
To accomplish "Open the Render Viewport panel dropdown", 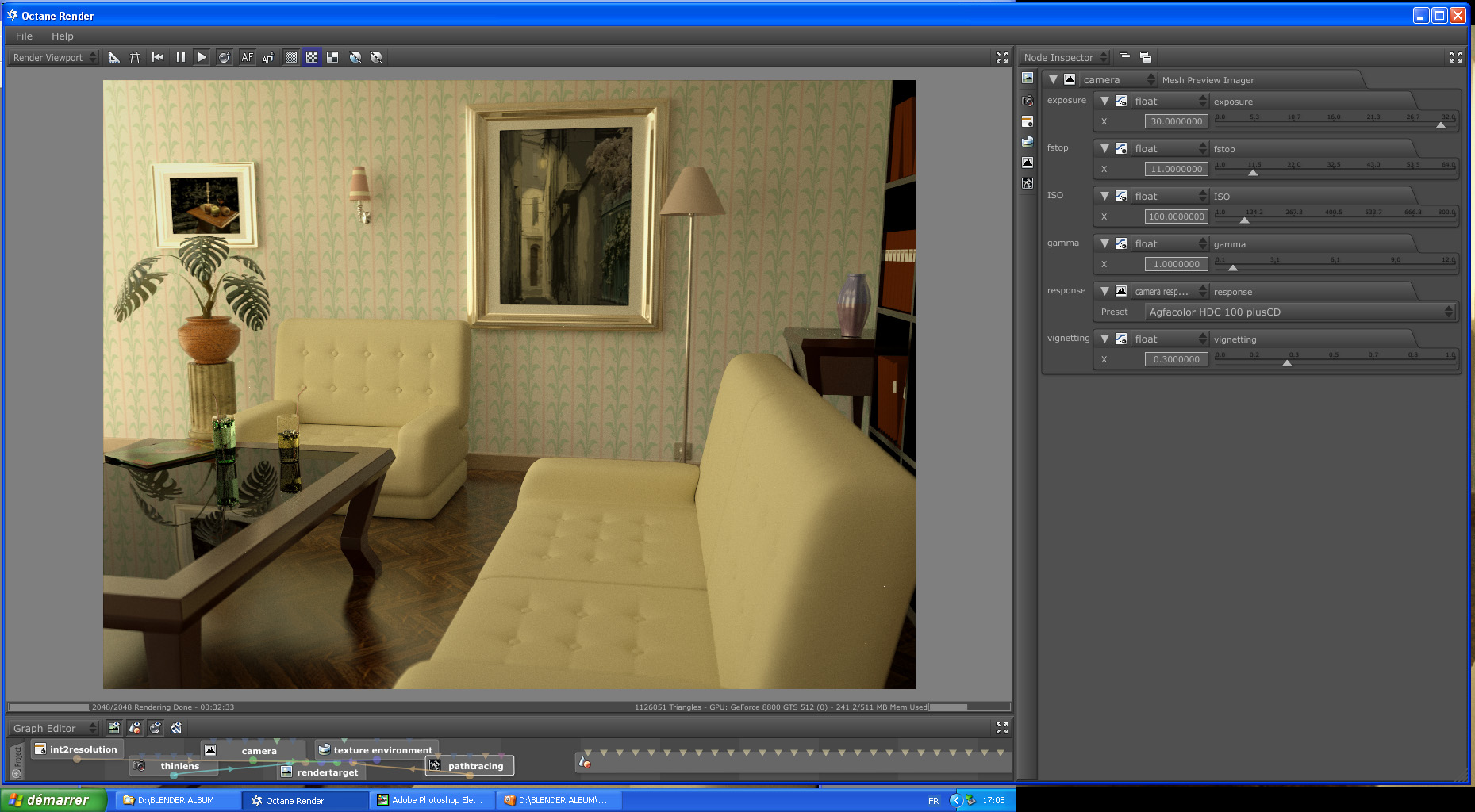I will click(54, 57).
